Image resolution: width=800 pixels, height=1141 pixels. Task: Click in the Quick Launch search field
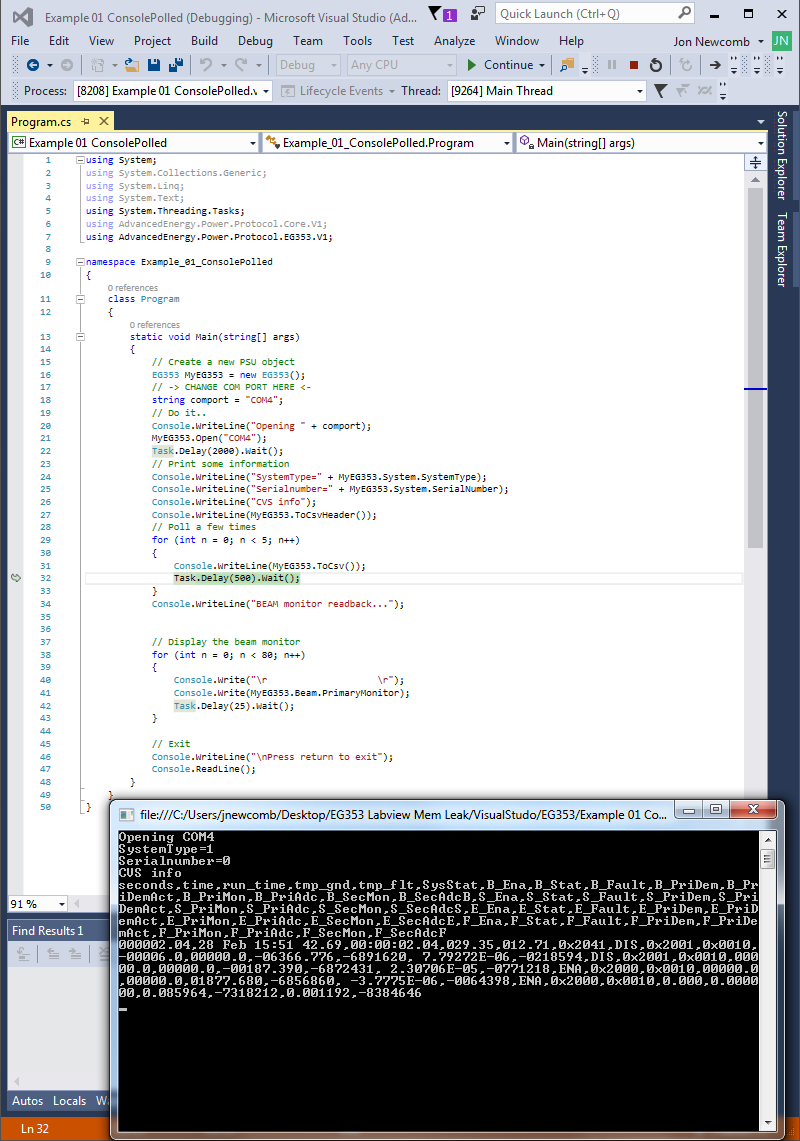(586, 13)
